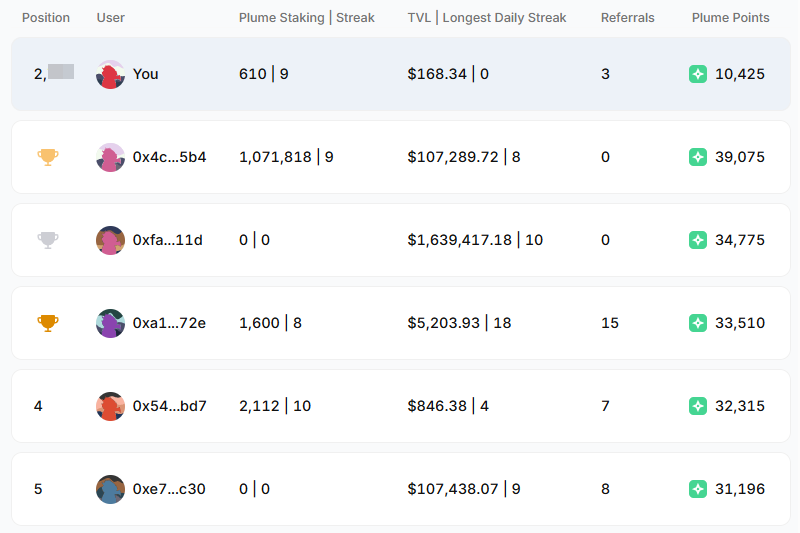800x533 pixels.
Task: Click TVL value $5,203.93 | 18
Action: (459, 323)
